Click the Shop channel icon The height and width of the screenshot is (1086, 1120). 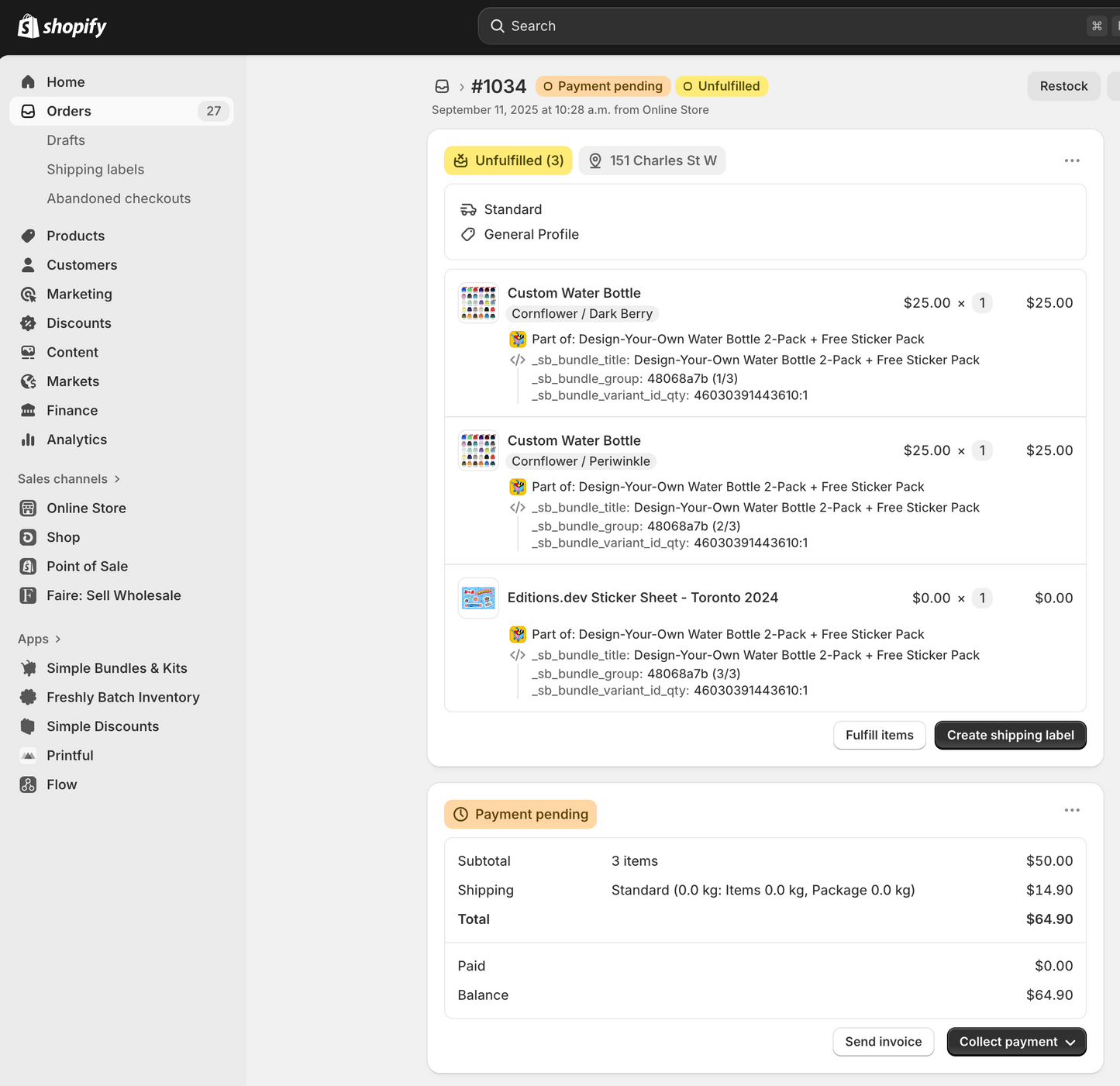29,537
